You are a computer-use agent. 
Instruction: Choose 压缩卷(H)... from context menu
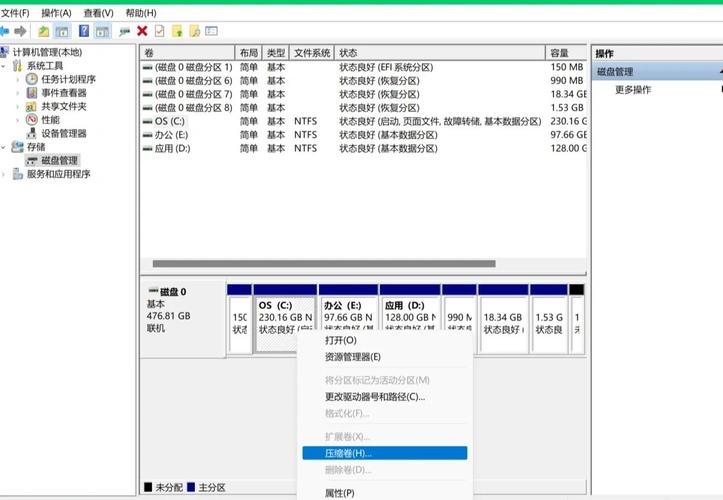[x=385, y=453]
